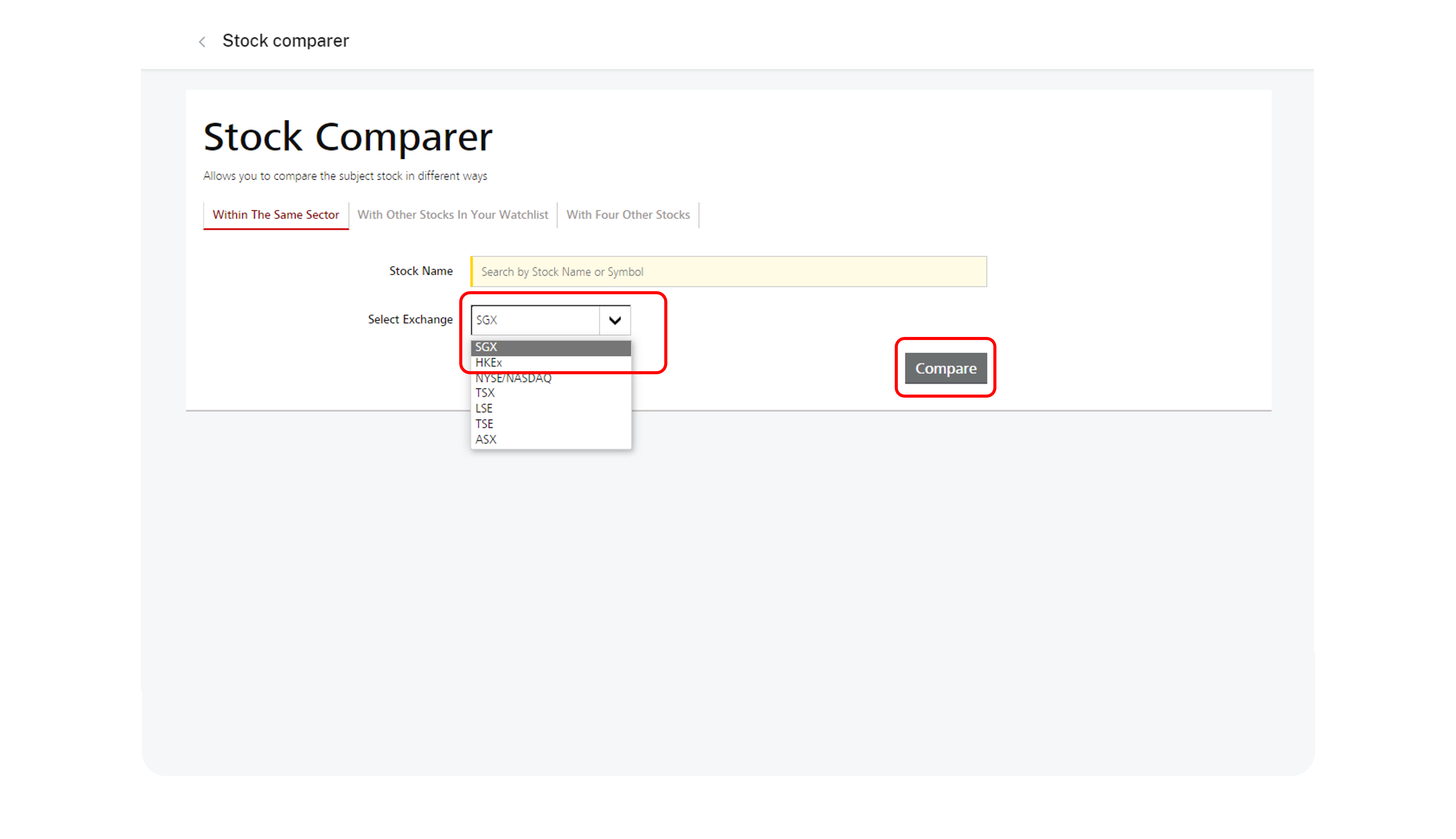Viewport: 1456px width, 839px height.
Task: Choose HKEx in the exchange list
Action: pos(551,363)
